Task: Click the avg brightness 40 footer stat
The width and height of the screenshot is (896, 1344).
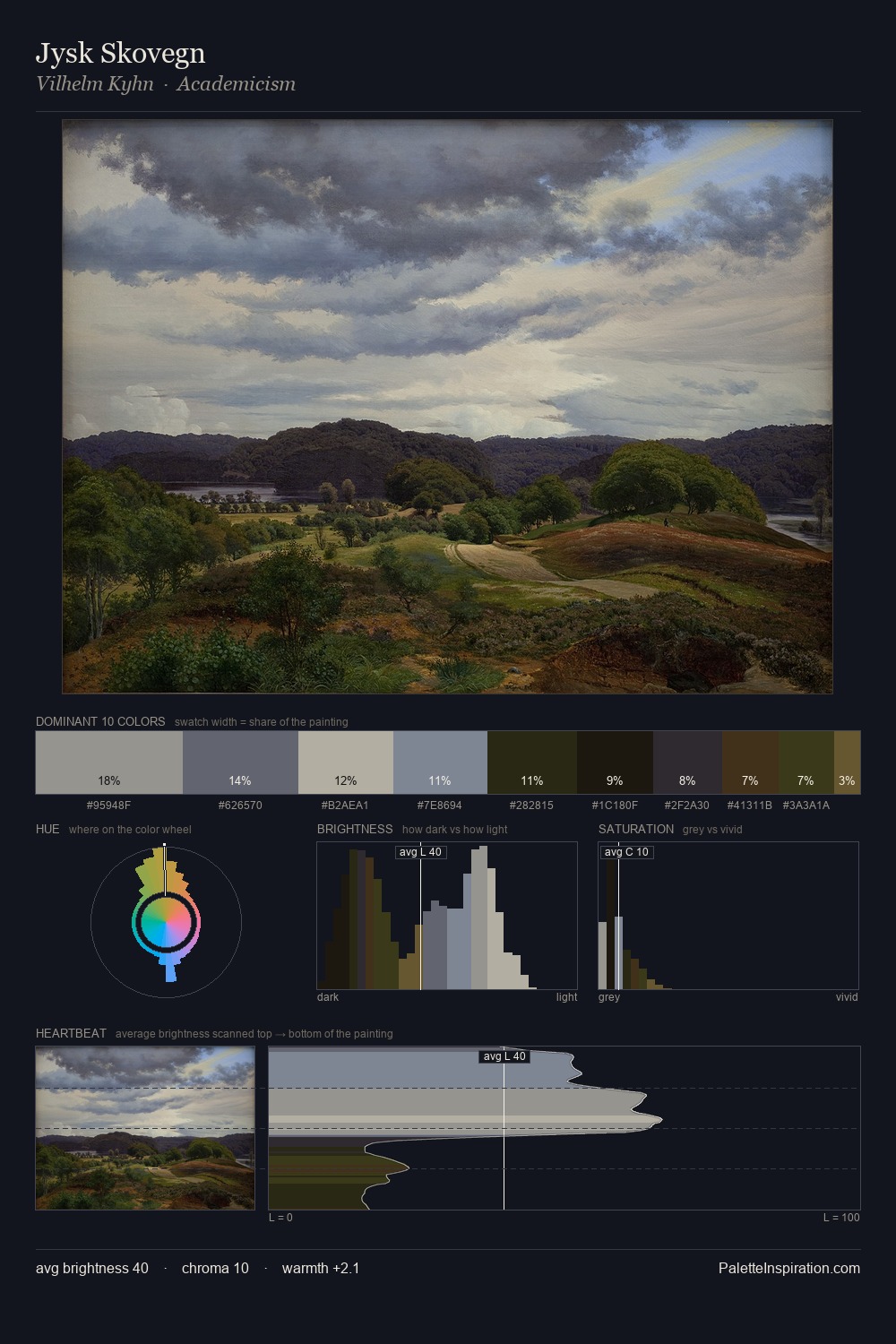Action: pos(92,1268)
